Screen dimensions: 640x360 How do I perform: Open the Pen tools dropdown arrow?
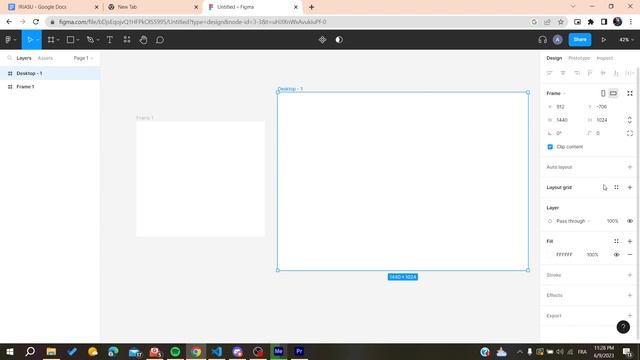(x=98, y=40)
